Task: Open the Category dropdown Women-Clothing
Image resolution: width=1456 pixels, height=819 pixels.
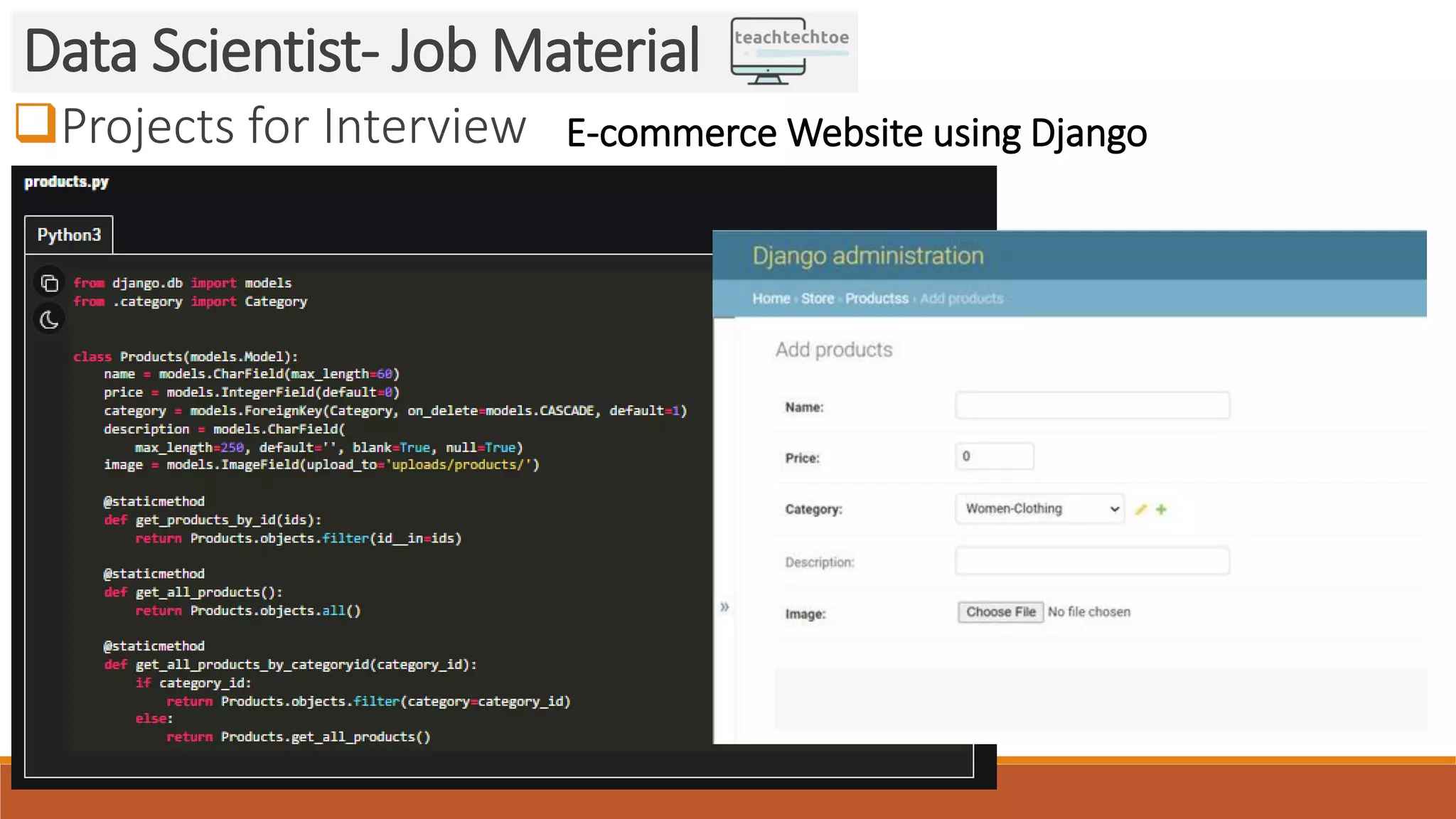Action: coord(1040,508)
